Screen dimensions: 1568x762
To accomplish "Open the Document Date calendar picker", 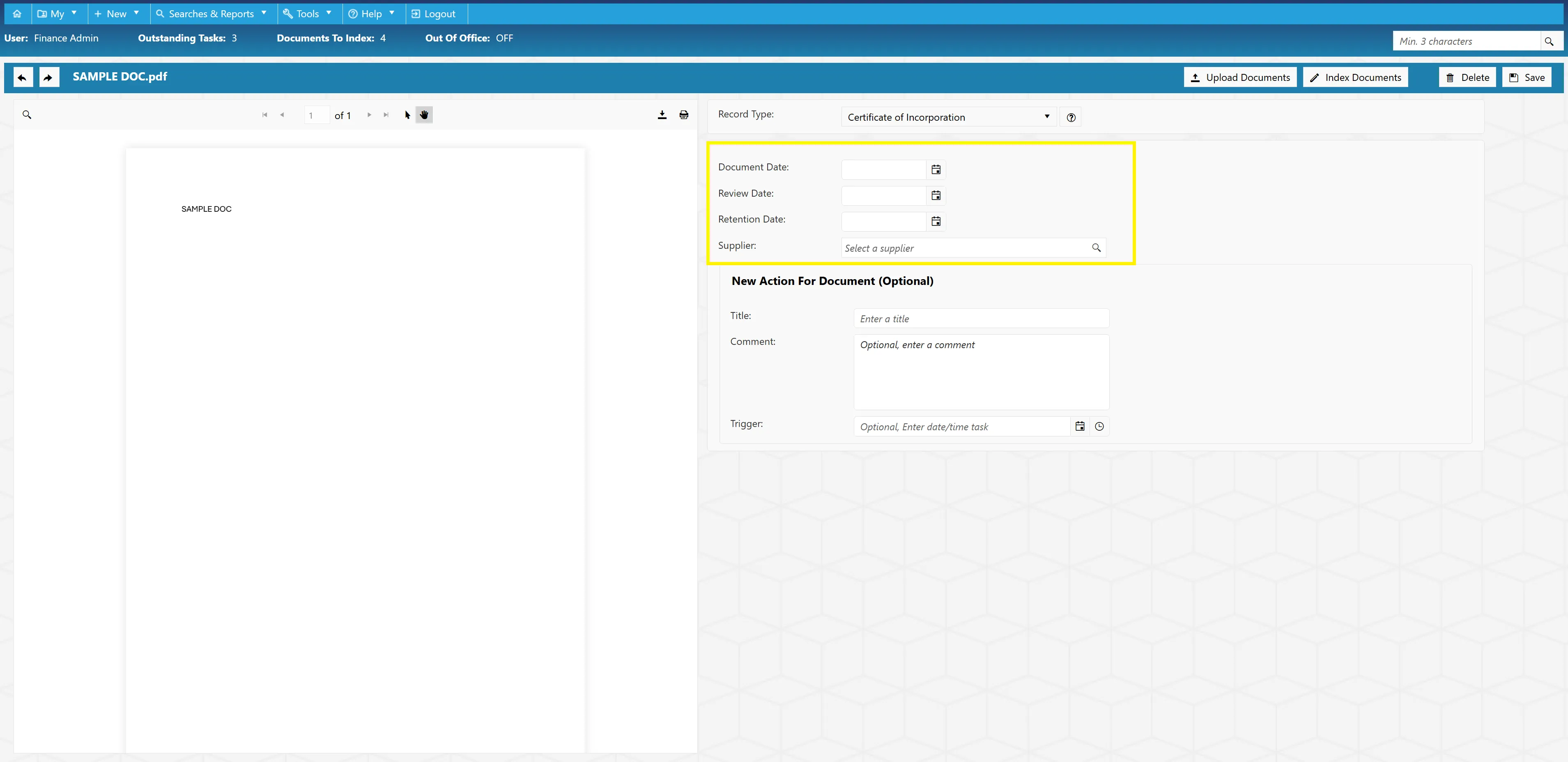I will [x=936, y=170].
